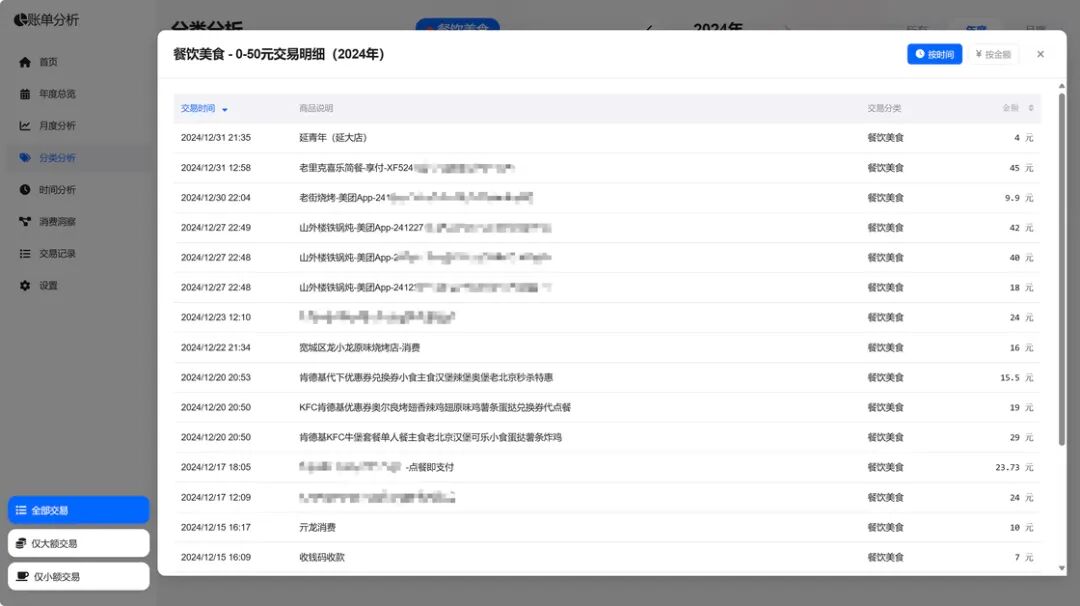
Task: Open 年度总览 via its calendar icon
Action: [25, 94]
